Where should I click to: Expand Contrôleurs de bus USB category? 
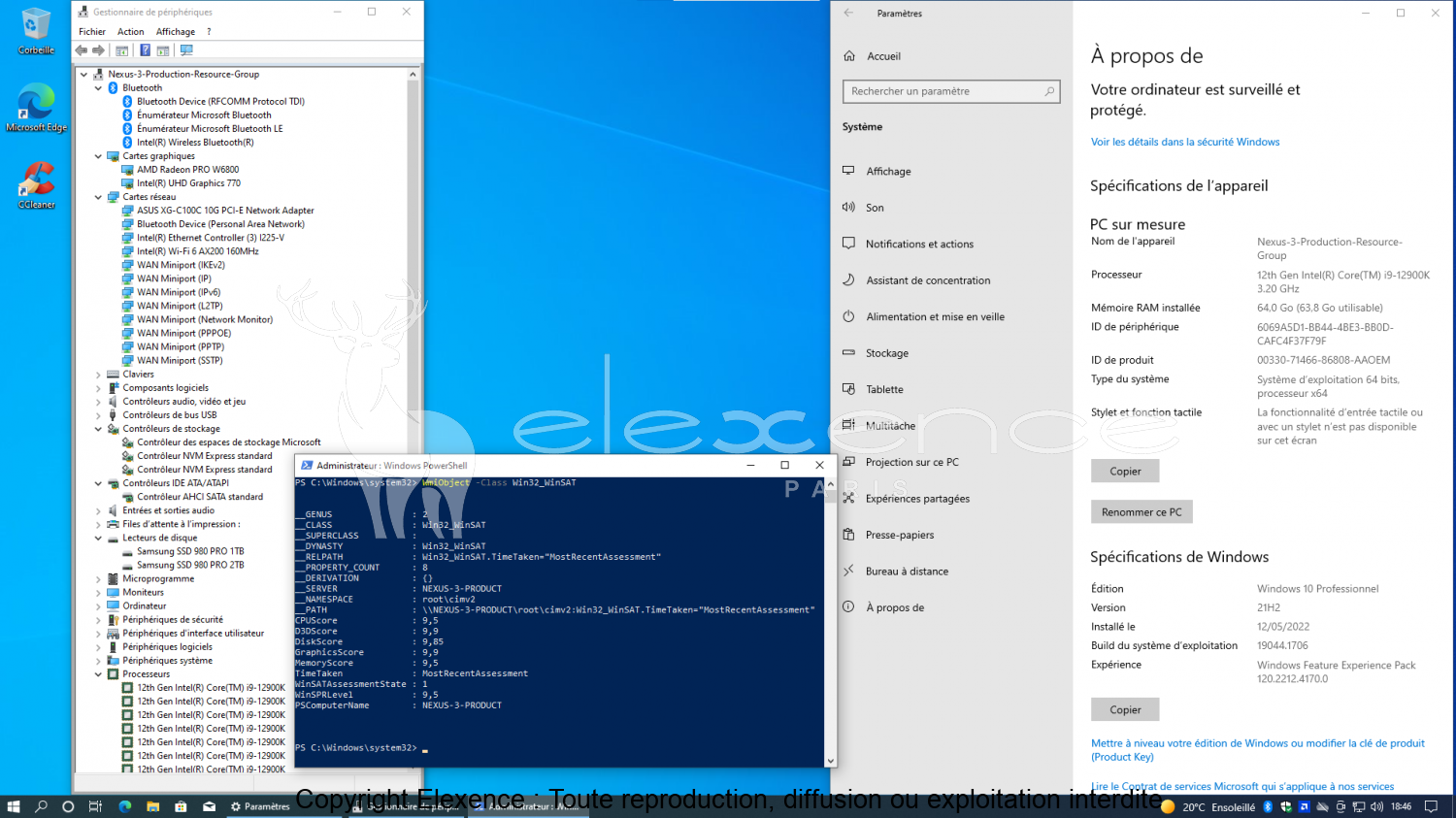pos(98,415)
